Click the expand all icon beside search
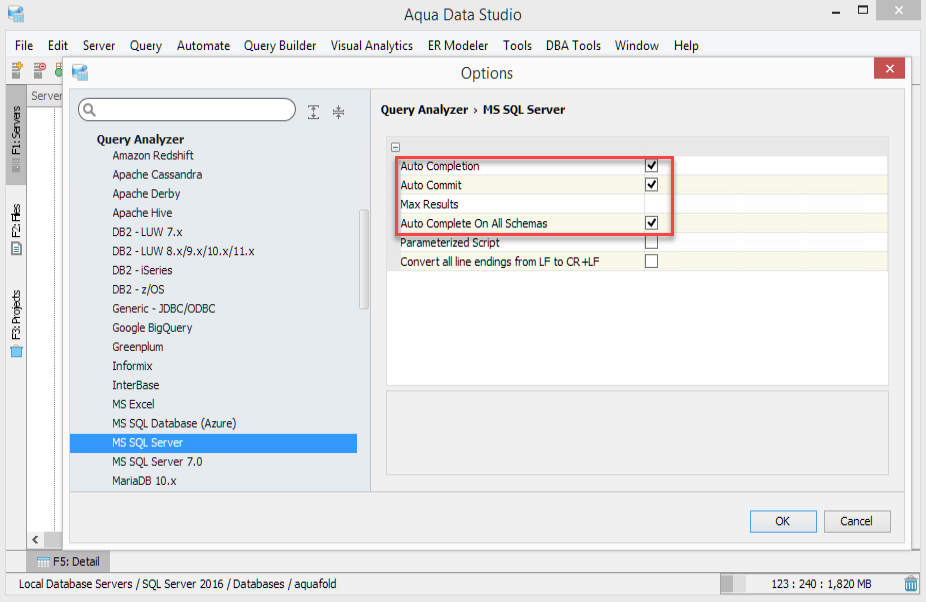The width and height of the screenshot is (926, 602). click(313, 112)
